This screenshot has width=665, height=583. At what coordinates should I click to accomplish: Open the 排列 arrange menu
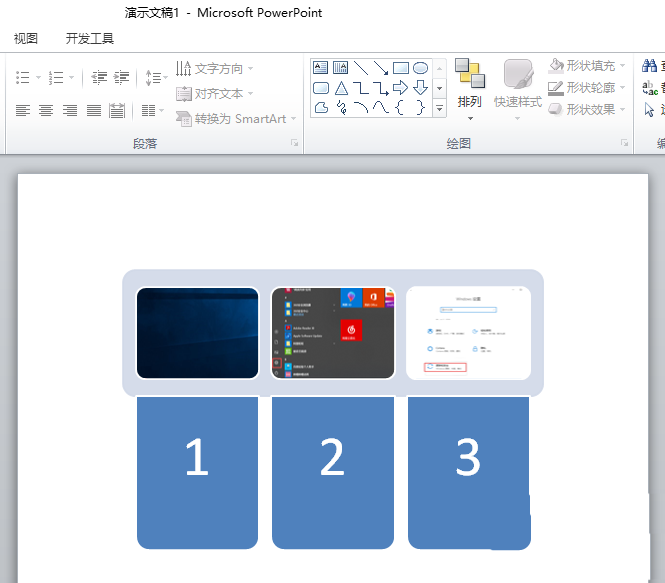(x=469, y=90)
